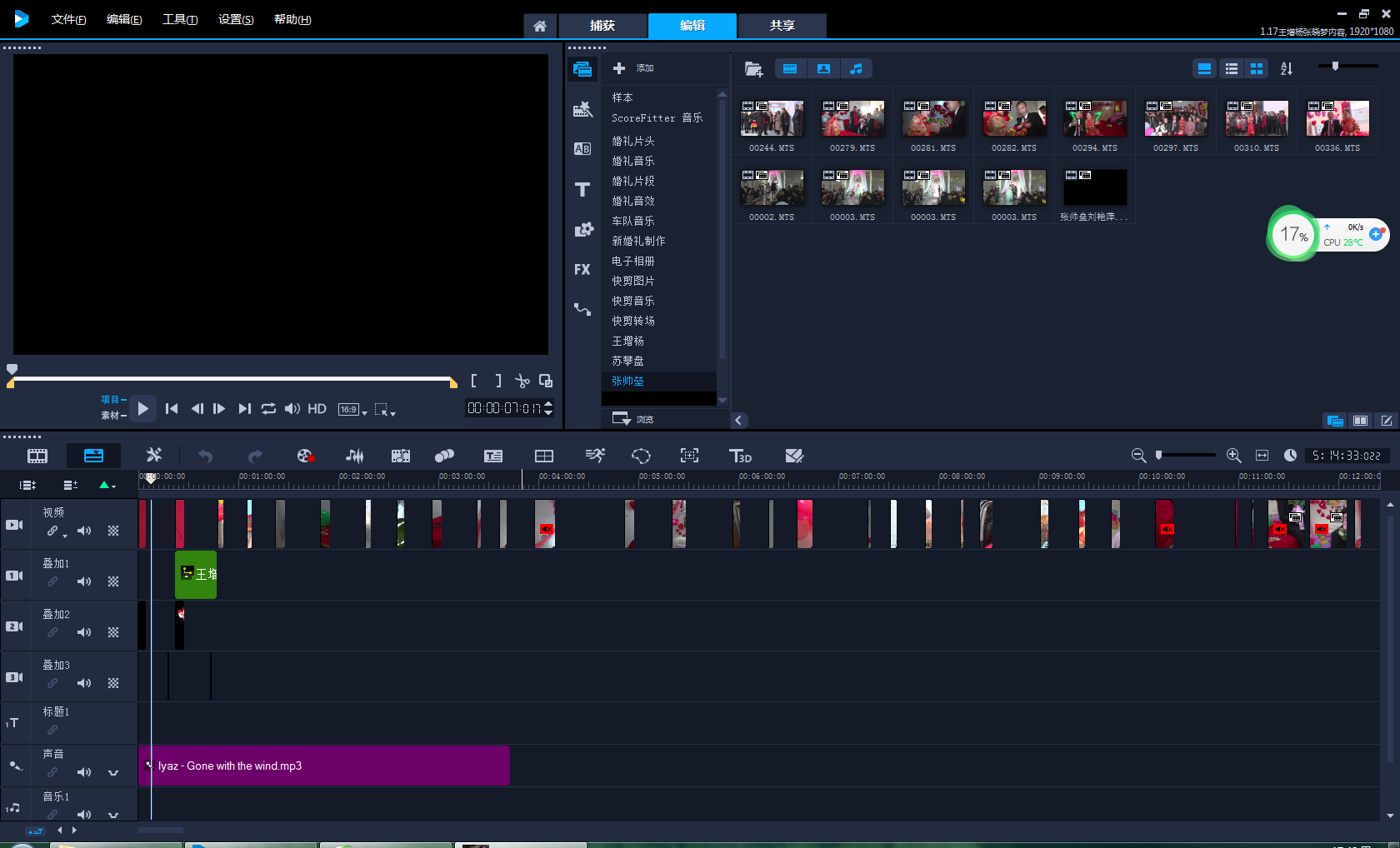This screenshot has height=848, width=1400.
Task: Open the 工具(T) menu
Action: click(x=180, y=19)
